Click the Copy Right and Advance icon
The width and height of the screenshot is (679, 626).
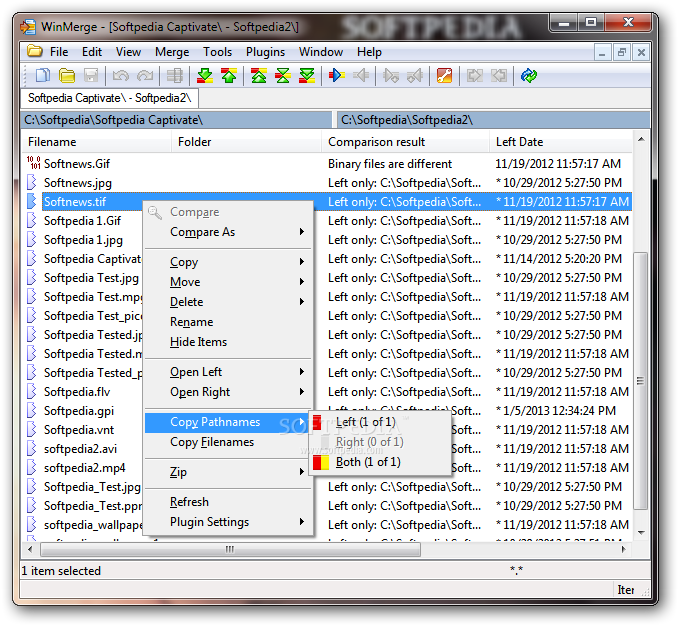tap(391, 76)
